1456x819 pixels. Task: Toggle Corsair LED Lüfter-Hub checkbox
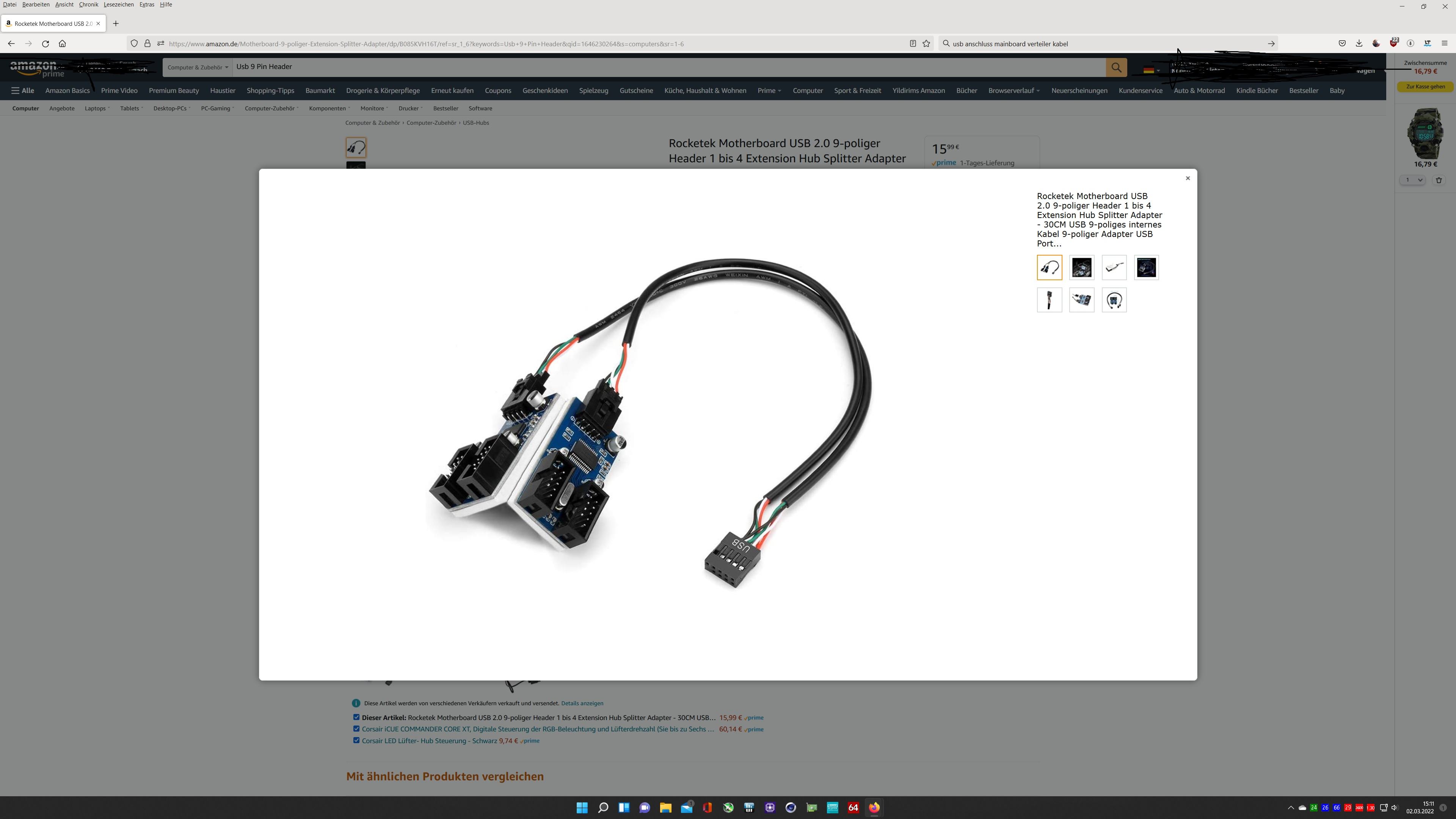tap(356, 740)
